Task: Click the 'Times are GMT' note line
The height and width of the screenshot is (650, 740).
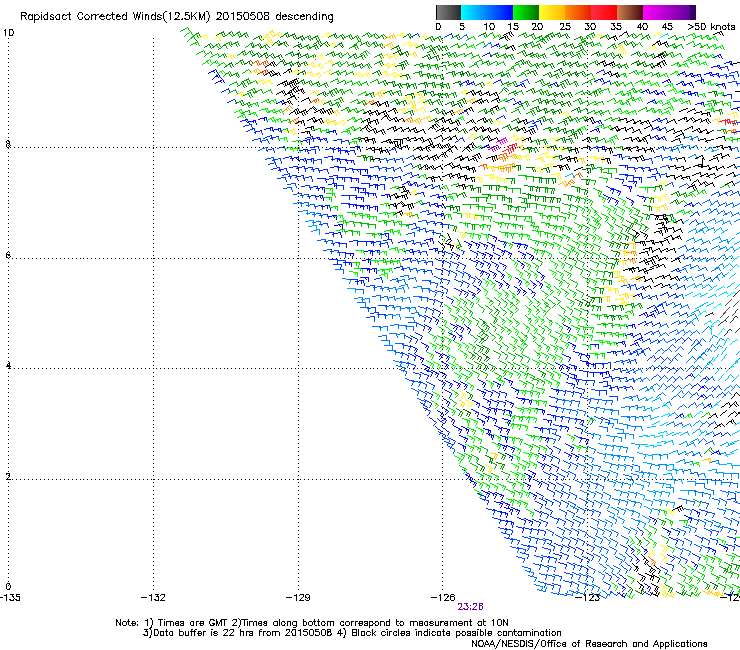Action: 312,623
